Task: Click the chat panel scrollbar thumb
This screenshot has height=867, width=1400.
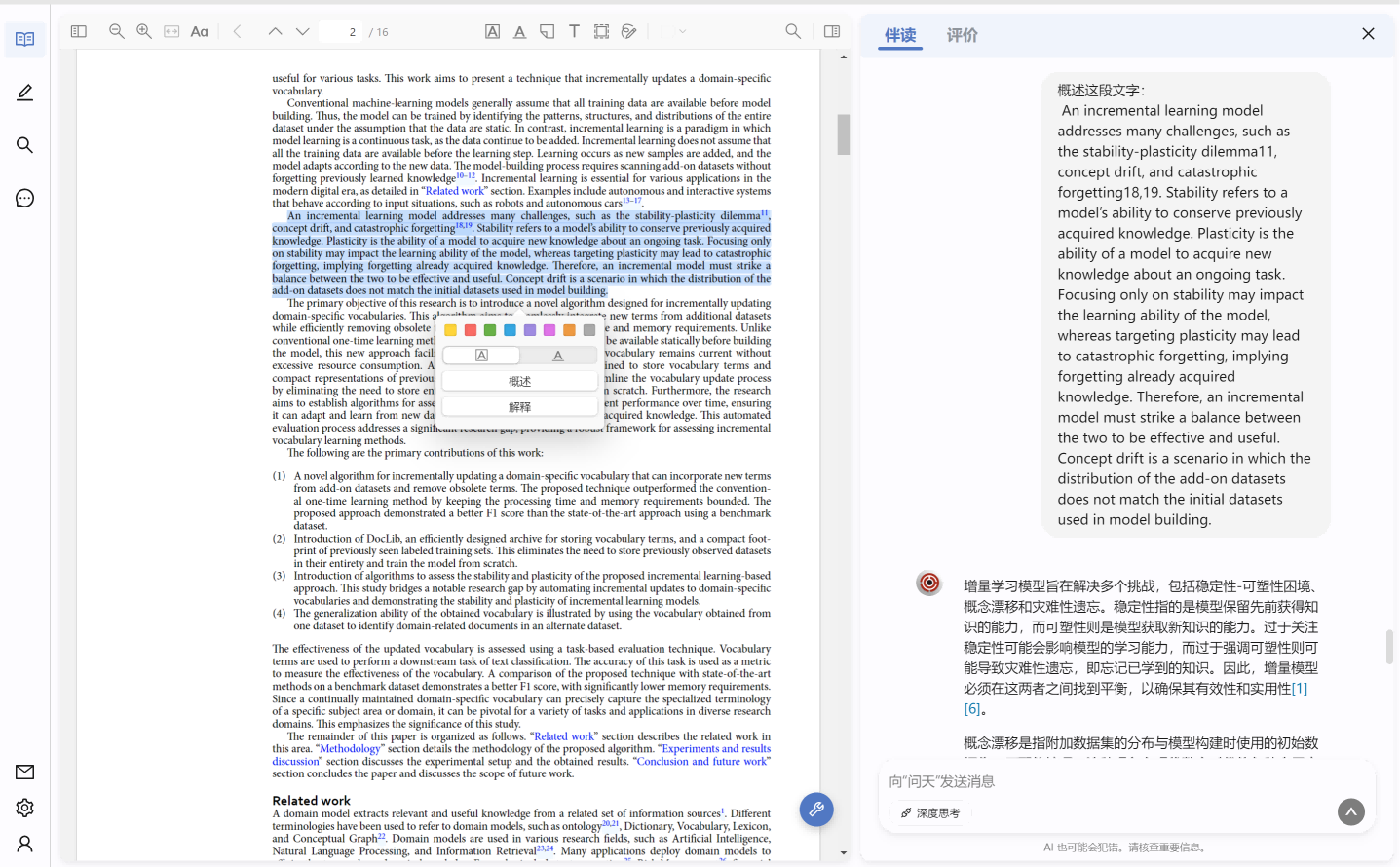Action: [x=1389, y=647]
